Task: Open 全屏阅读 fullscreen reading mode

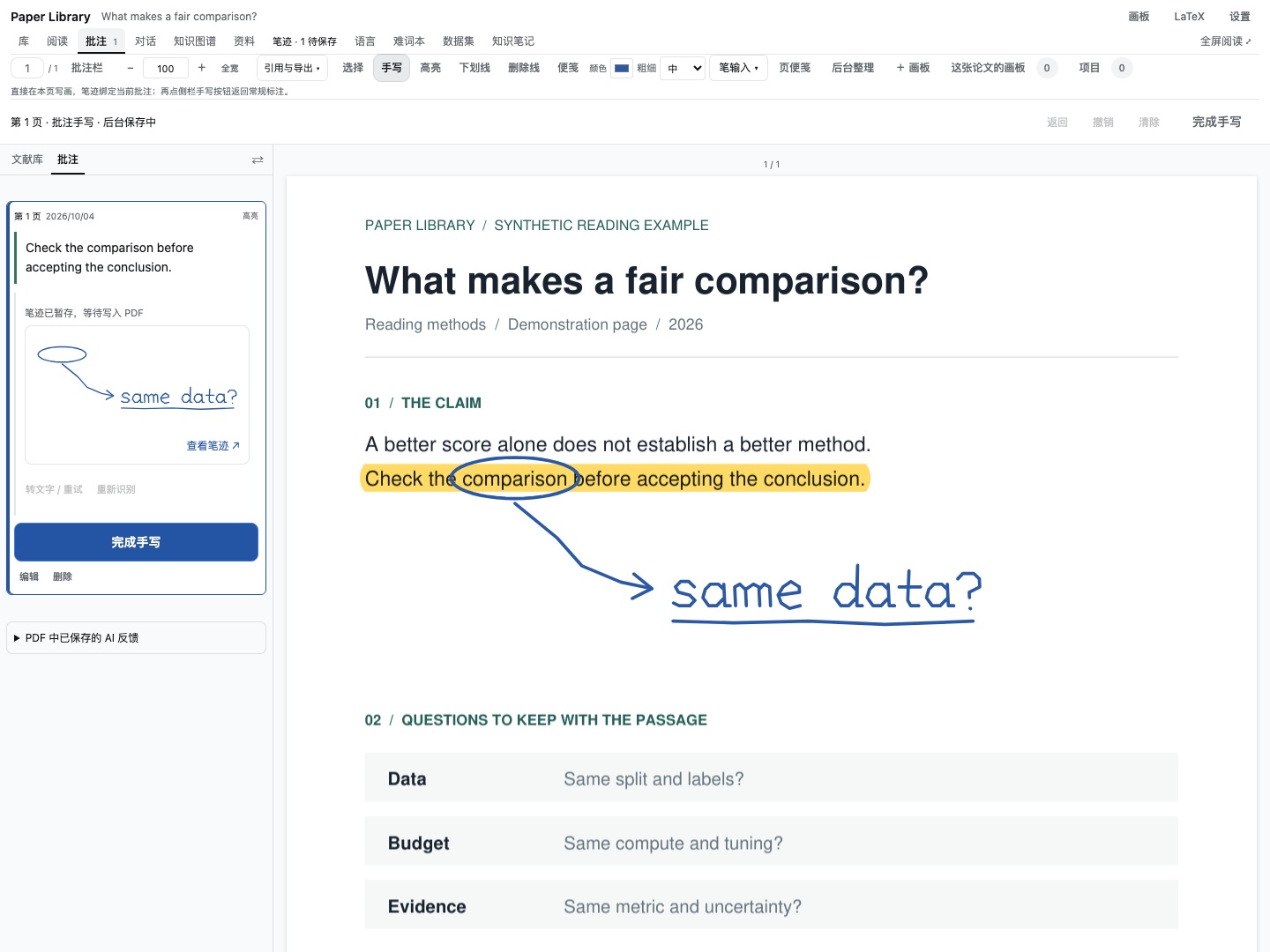Action: [x=1226, y=41]
